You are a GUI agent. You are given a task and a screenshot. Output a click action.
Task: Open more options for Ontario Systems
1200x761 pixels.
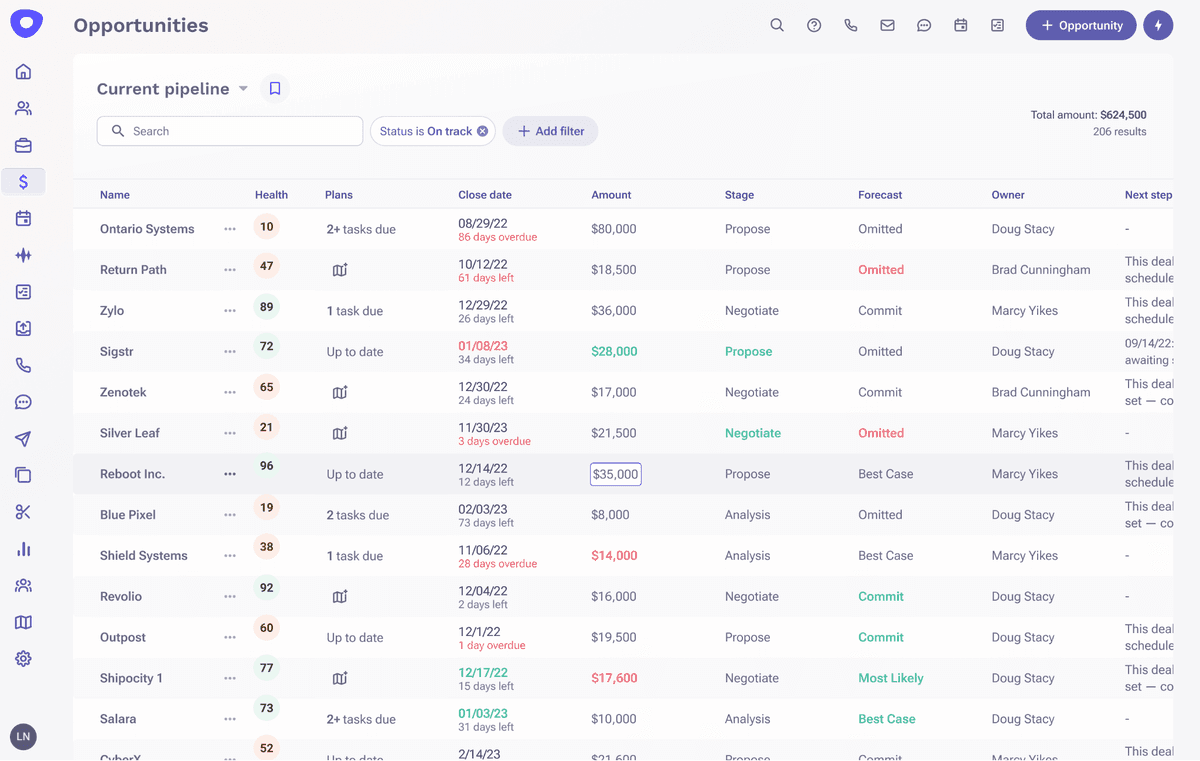click(x=230, y=229)
